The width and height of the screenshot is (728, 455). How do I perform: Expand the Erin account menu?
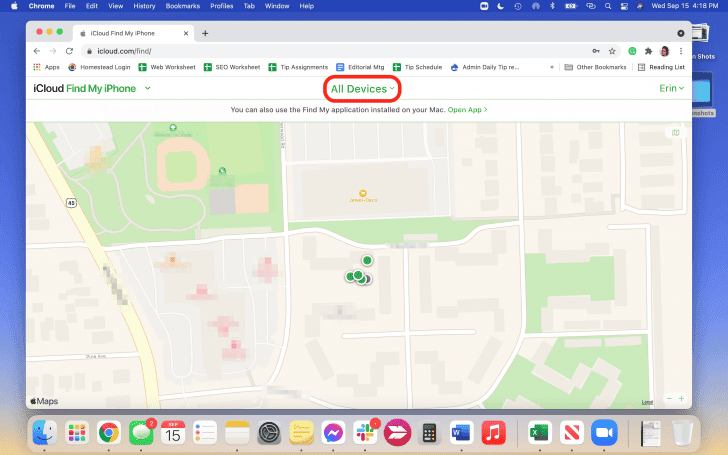pos(671,89)
